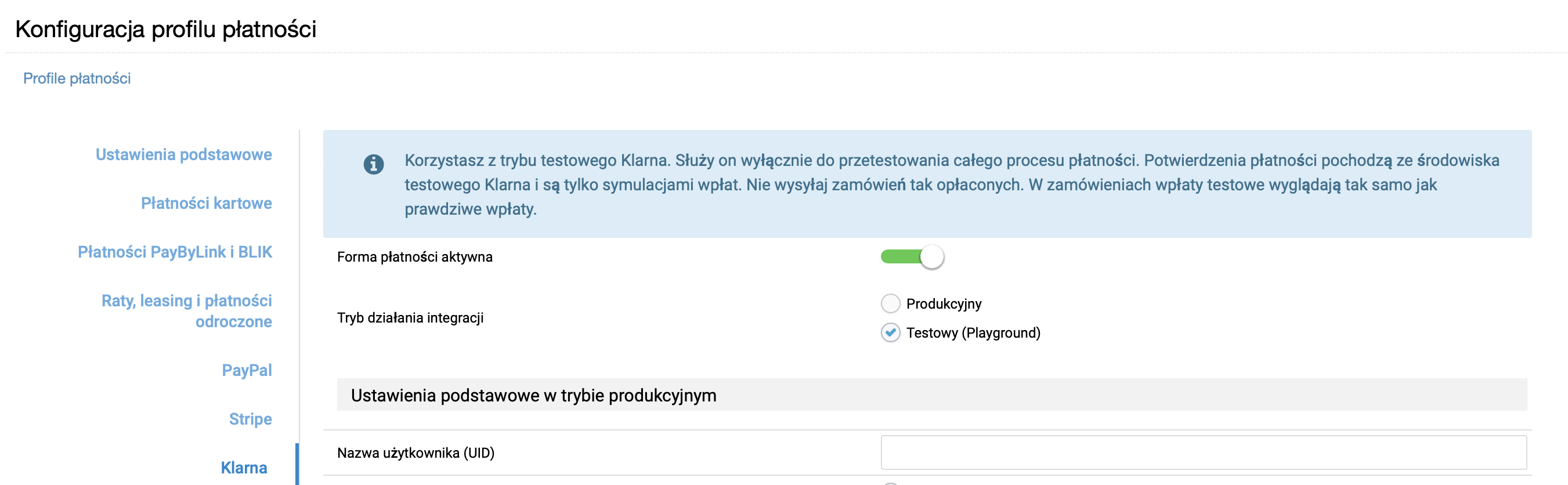Click the Tryb działania integracji label

click(410, 318)
